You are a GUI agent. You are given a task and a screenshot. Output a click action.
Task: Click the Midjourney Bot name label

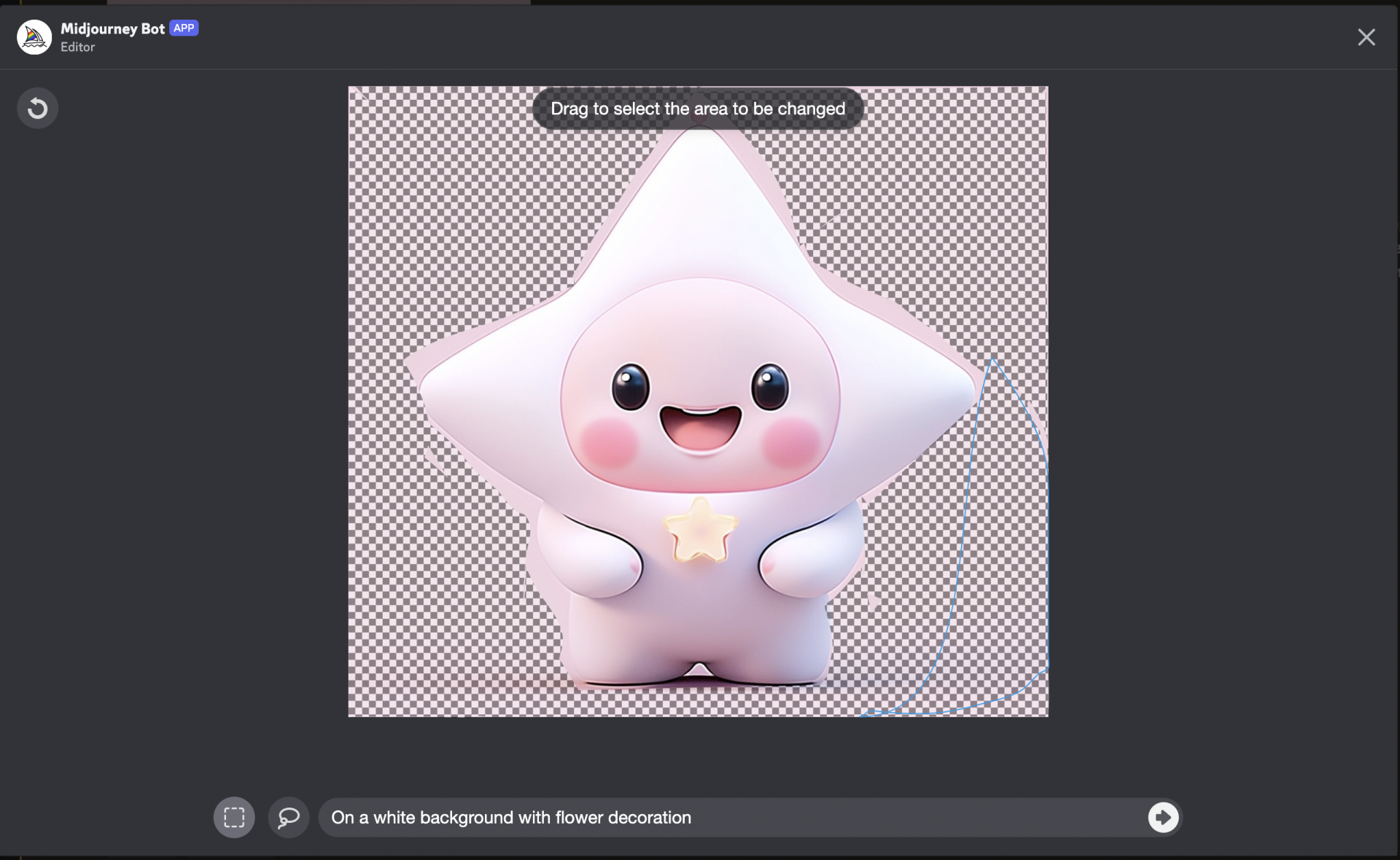(x=112, y=28)
